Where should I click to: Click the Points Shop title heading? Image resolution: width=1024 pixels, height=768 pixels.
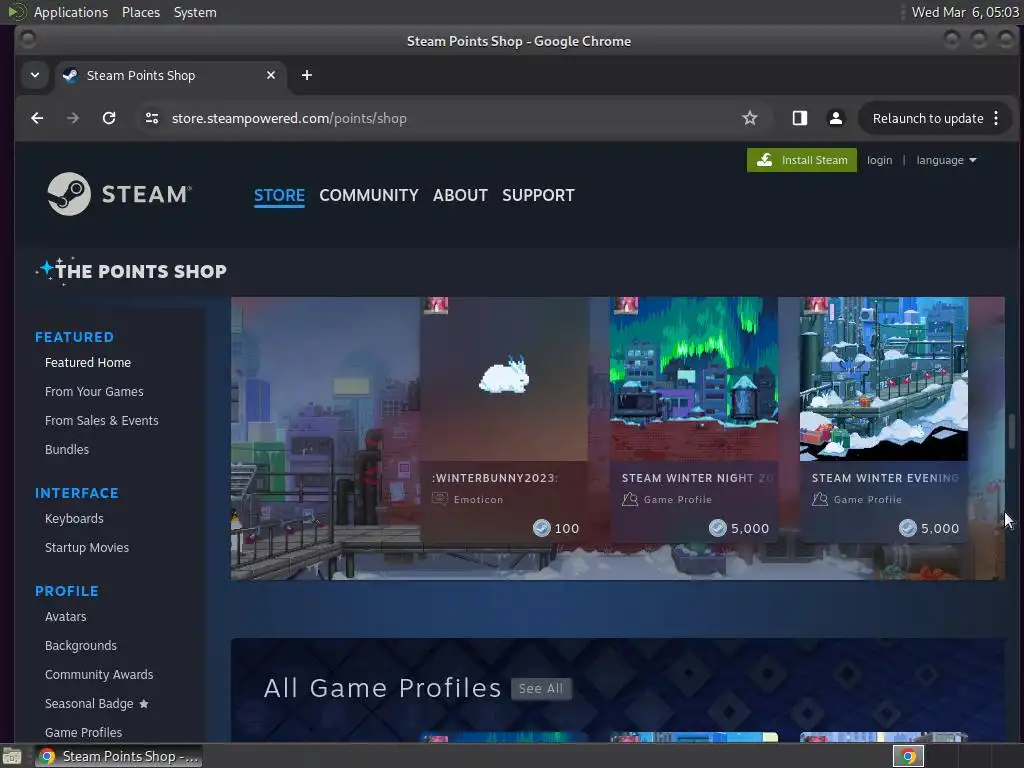(140, 271)
